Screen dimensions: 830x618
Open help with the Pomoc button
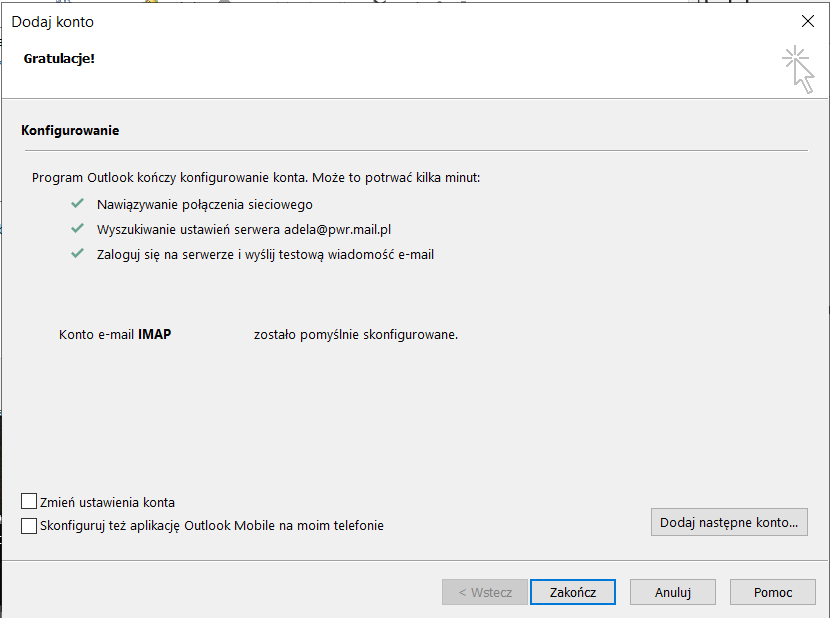tap(773, 592)
